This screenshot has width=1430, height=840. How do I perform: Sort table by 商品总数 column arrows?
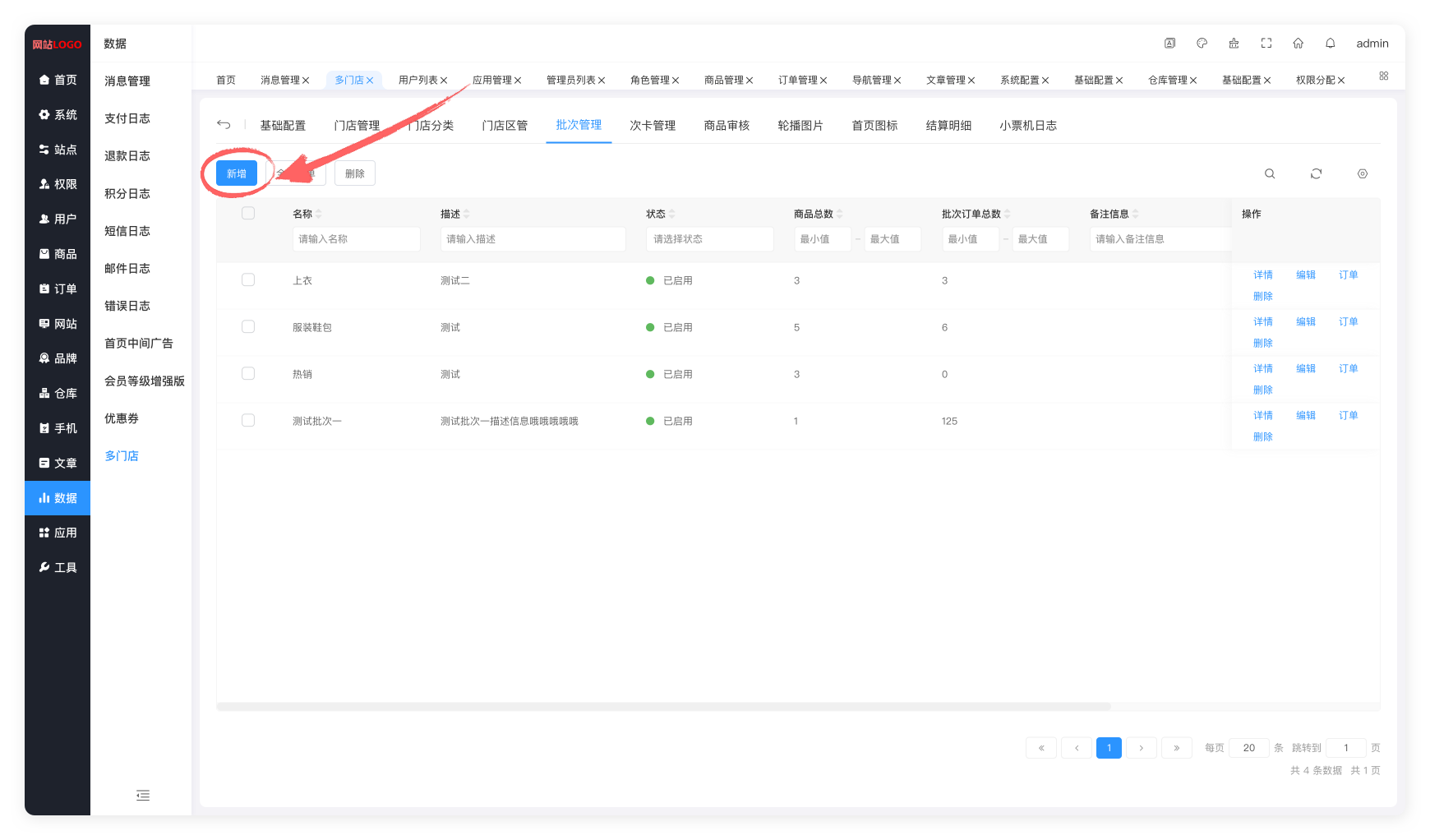tap(839, 214)
